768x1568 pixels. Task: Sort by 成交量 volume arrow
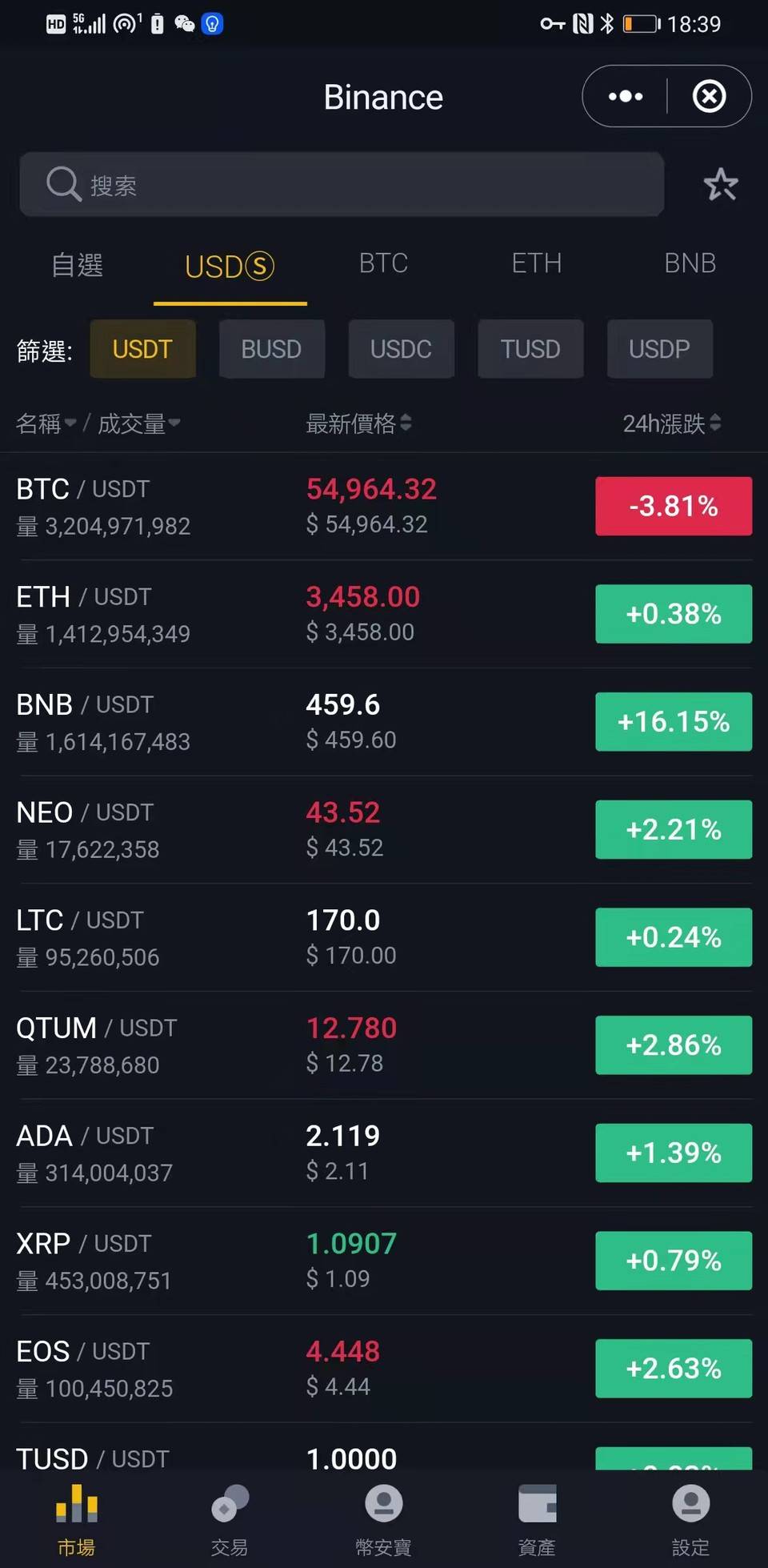tap(174, 423)
